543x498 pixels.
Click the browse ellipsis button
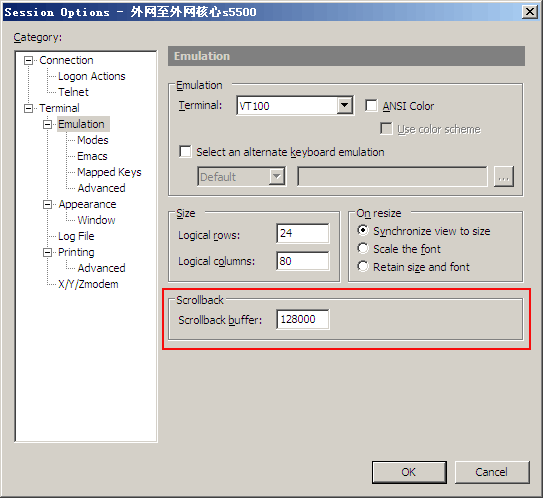click(x=504, y=177)
